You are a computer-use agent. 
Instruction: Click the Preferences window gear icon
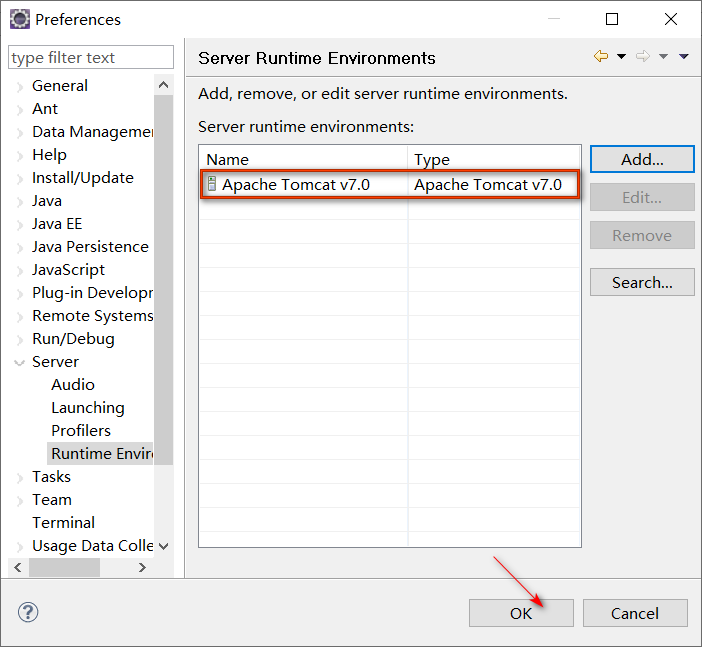pyautogui.click(x=20, y=19)
